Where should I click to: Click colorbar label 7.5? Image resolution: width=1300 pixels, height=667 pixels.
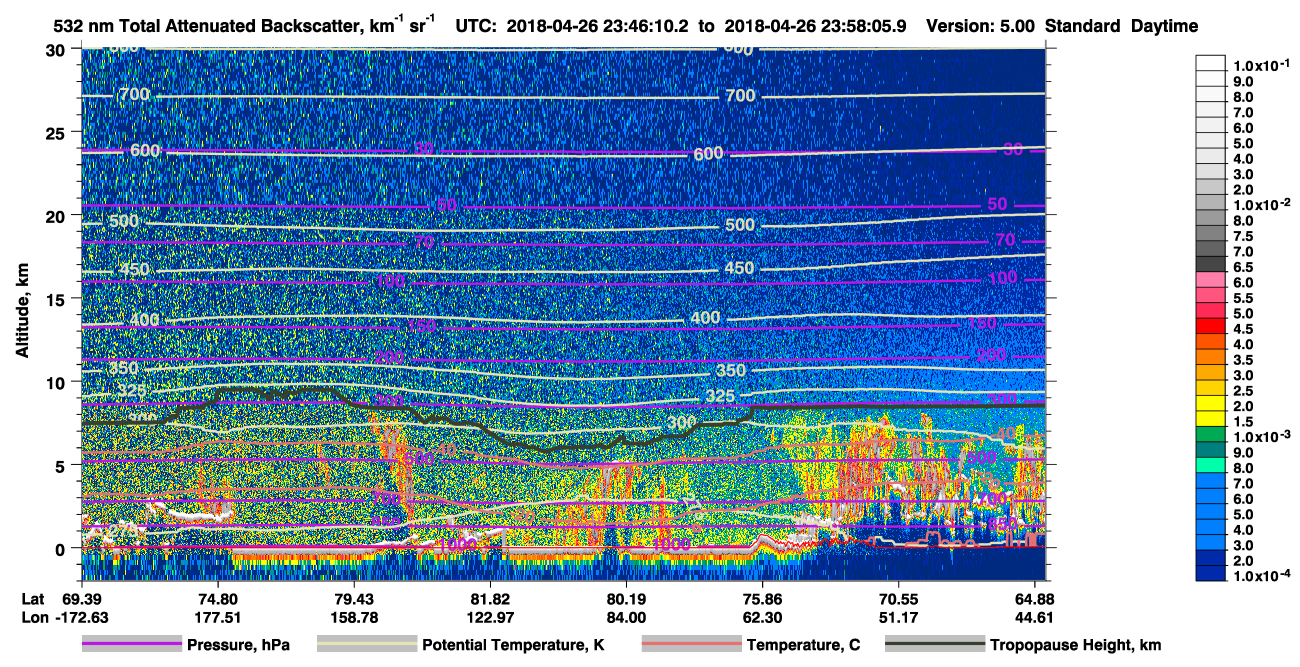1244,236
